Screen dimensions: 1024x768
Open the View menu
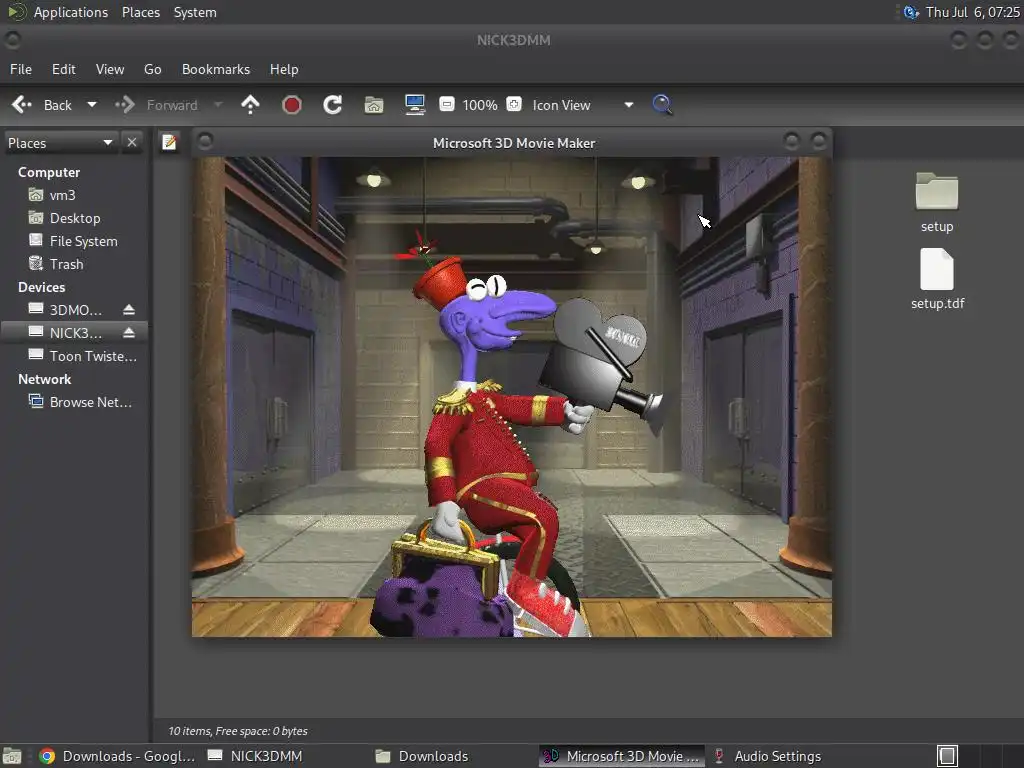(x=110, y=69)
